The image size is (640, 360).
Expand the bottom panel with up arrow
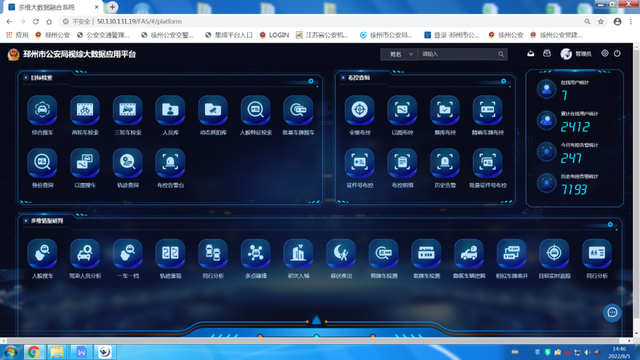pos(316,320)
